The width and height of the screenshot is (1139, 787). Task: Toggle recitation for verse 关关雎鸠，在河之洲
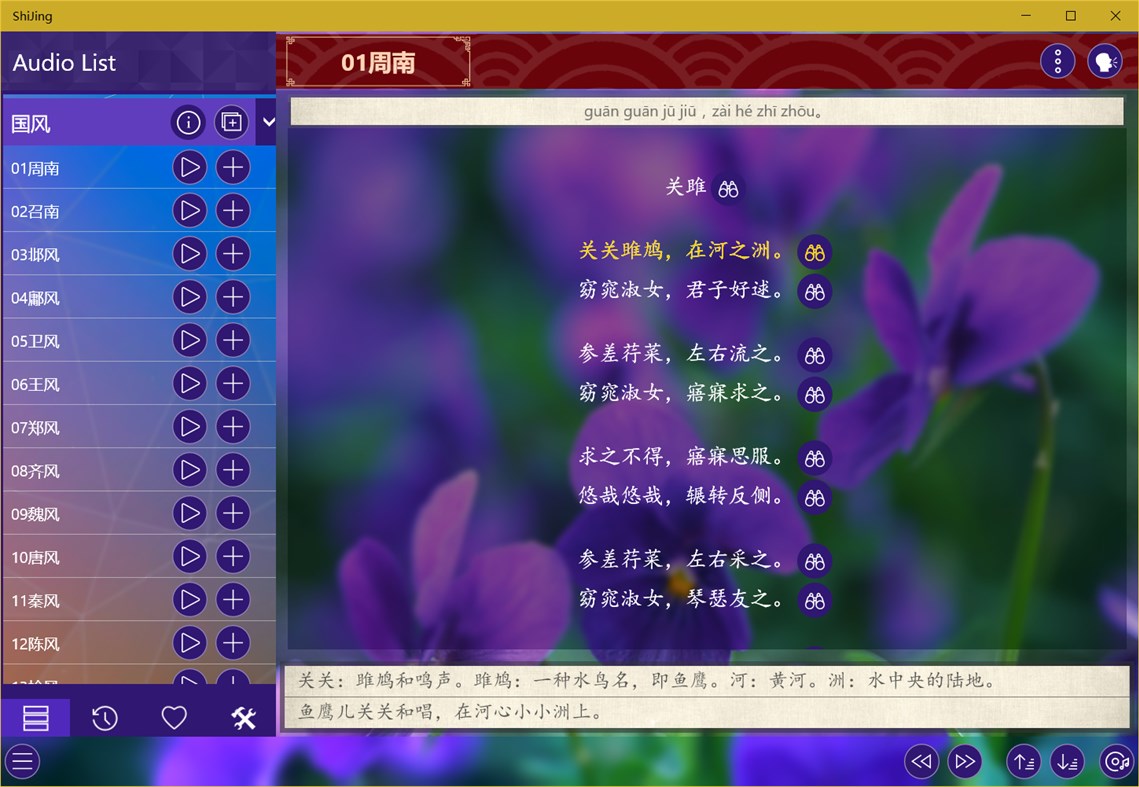tap(814, 252)
